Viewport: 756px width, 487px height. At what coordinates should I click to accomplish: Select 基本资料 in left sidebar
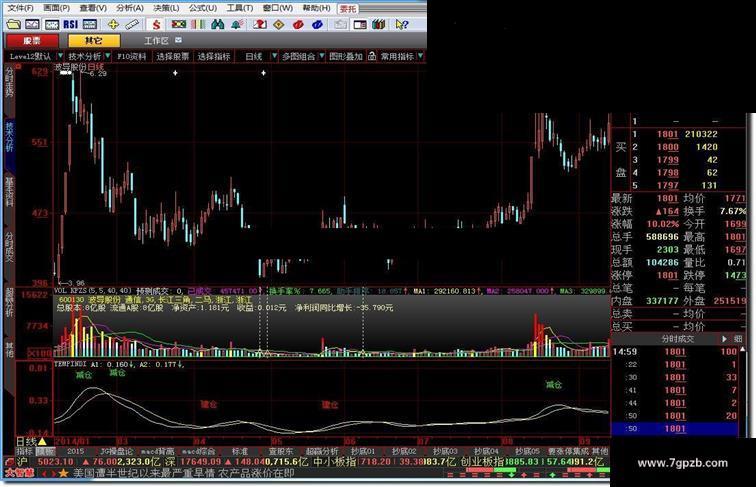[x=9, y=191]
